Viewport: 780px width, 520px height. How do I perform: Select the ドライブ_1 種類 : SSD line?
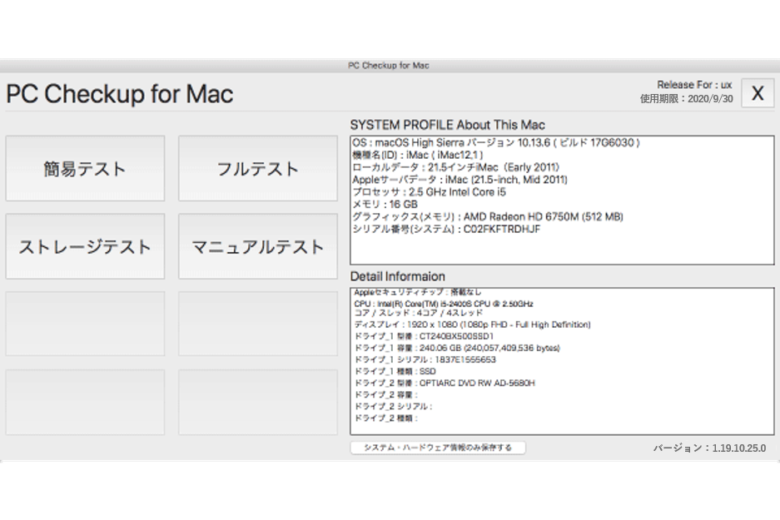click(395, 372)
